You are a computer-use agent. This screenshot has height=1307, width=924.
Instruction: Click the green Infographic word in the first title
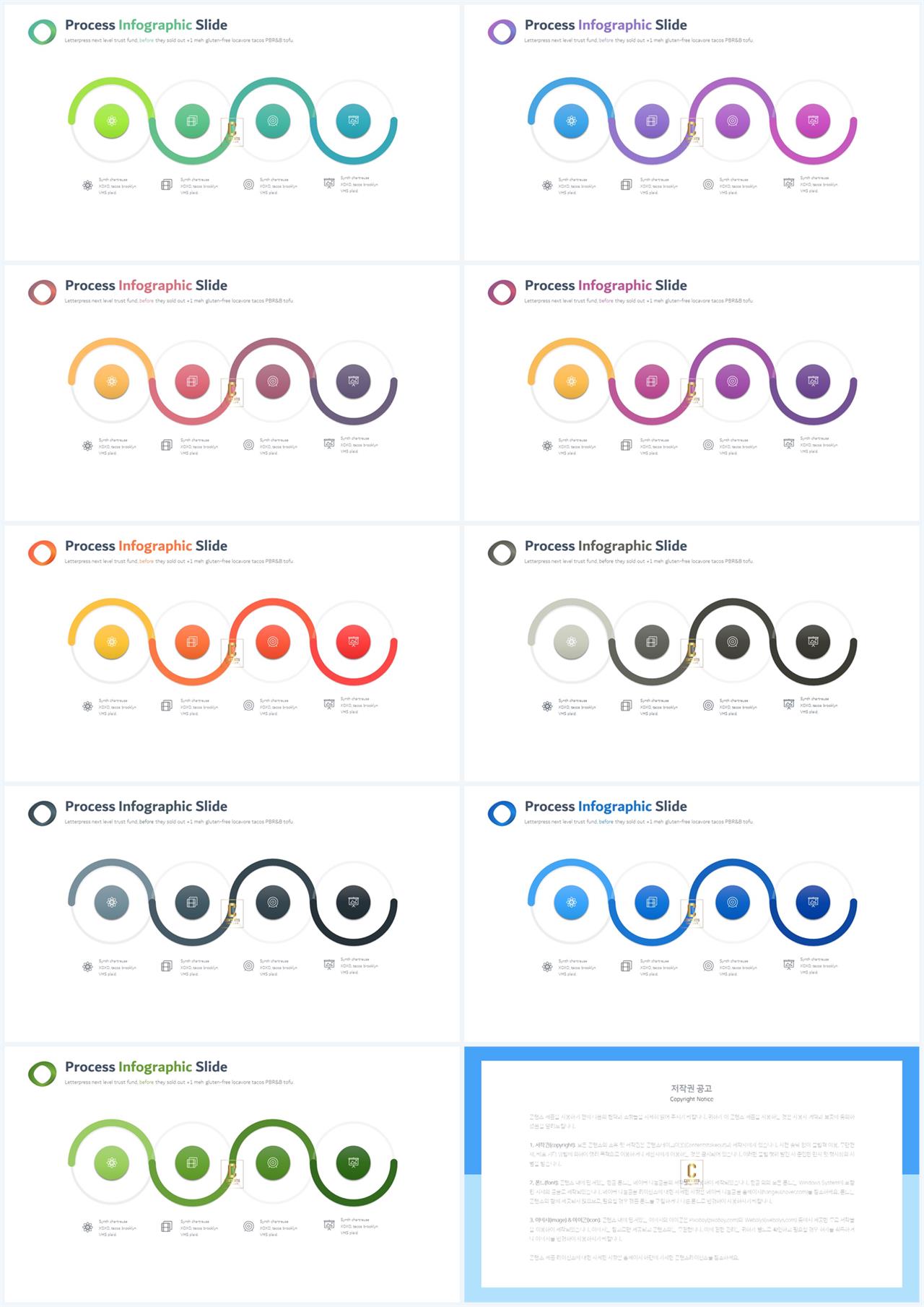[x=155, y=25]
